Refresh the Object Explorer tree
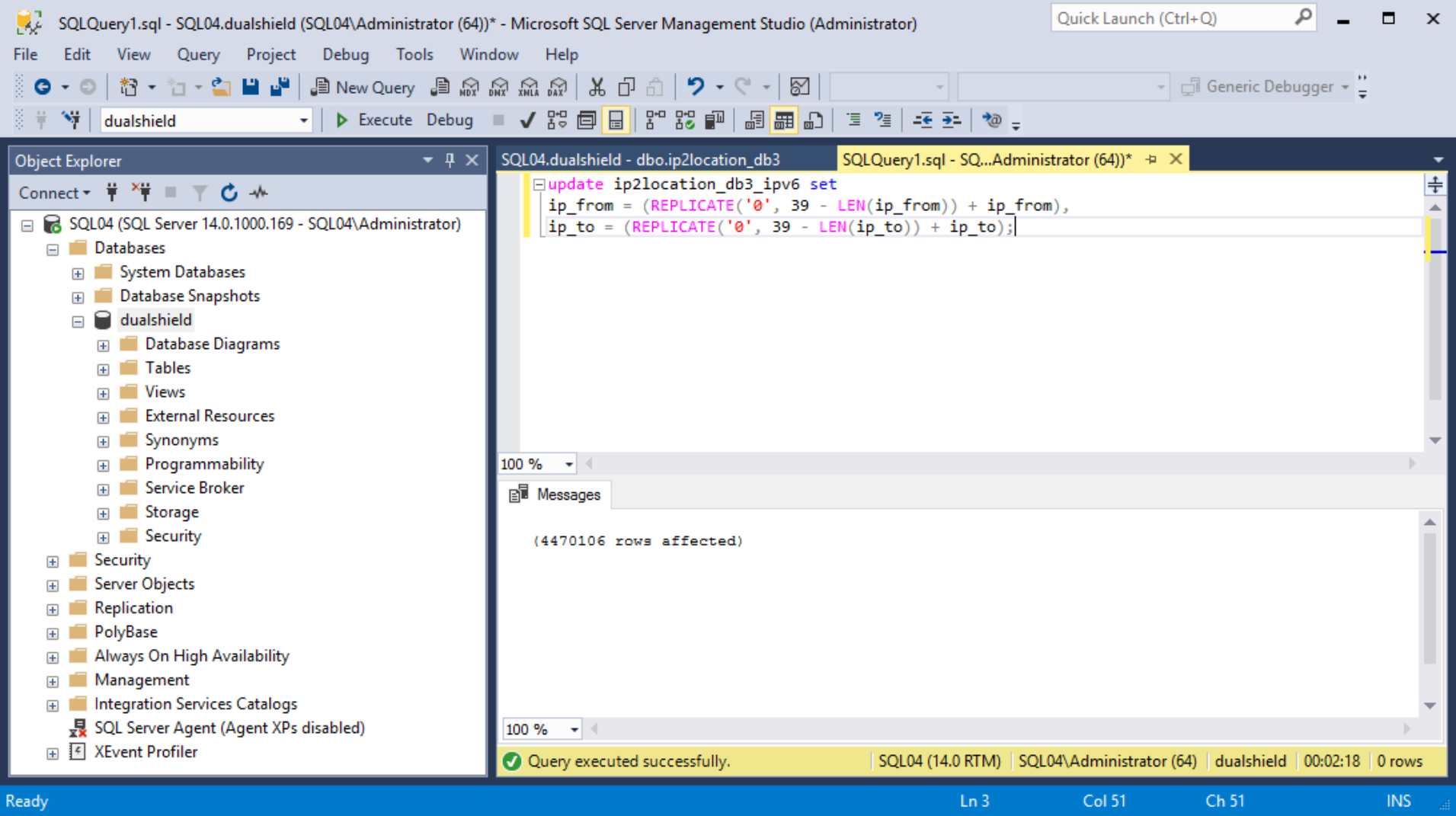 [x=229, y=193]
